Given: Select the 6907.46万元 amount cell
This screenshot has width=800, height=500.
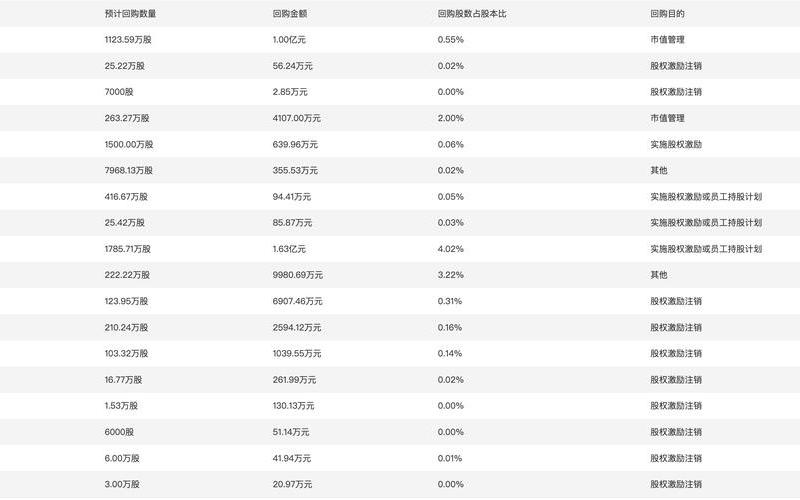Looking at the screenshot, I should tap(297, 302).
